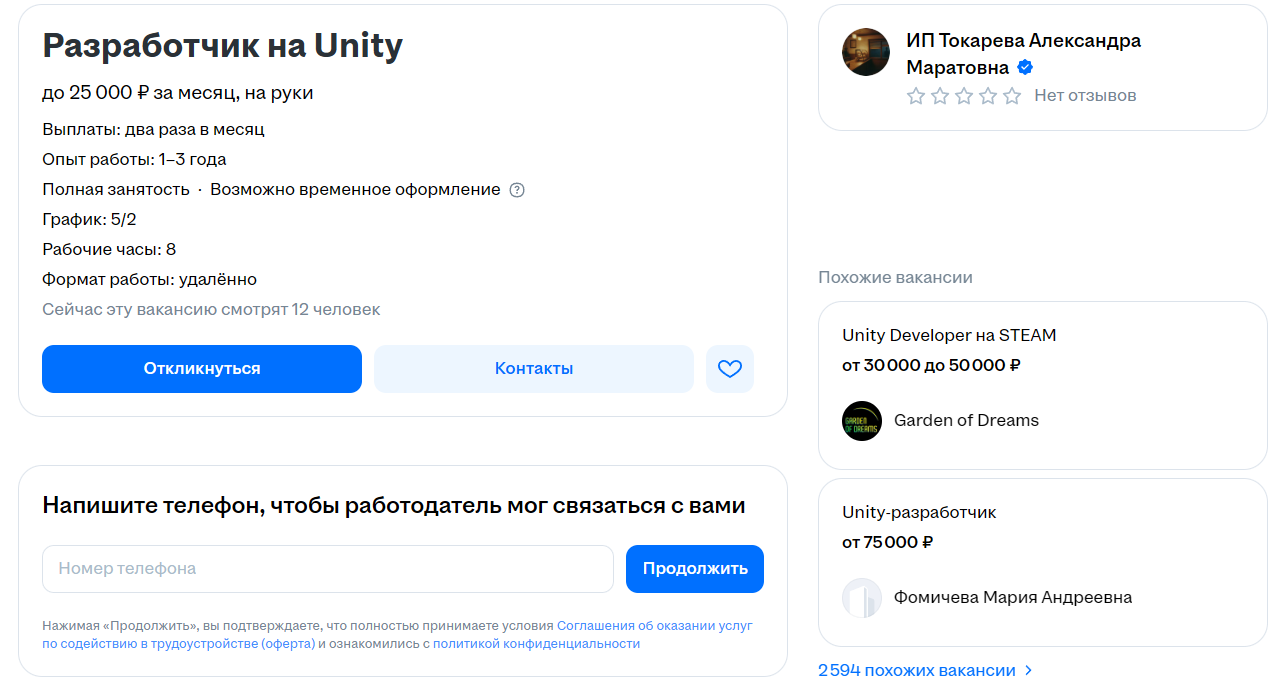Click the Garden of Dreams company logo
Screen dimensions: 1280x689
point(862,421)
